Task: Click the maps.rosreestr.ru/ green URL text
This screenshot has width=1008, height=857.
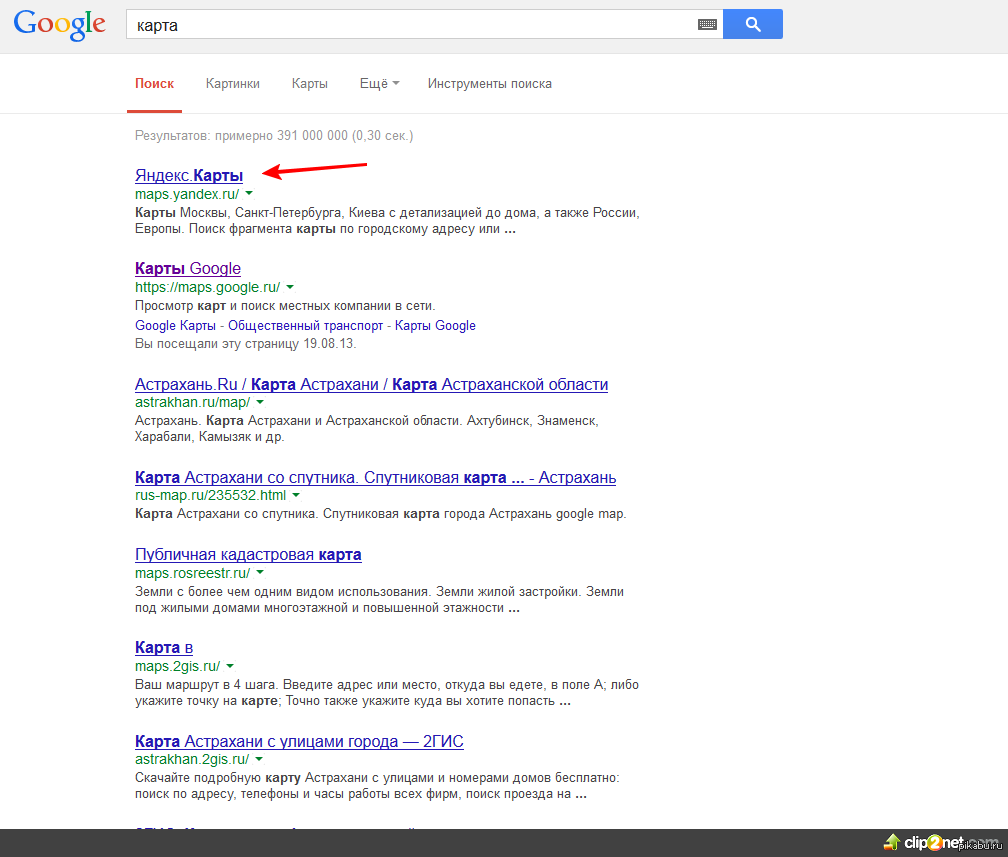Action: [x=193, y=573]
